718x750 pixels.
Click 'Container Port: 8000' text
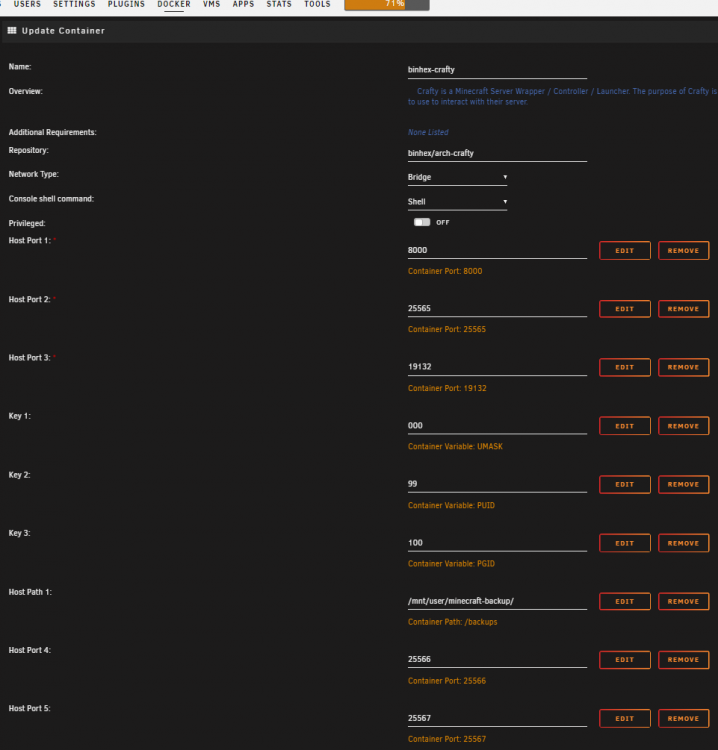(x=445, y=271)
